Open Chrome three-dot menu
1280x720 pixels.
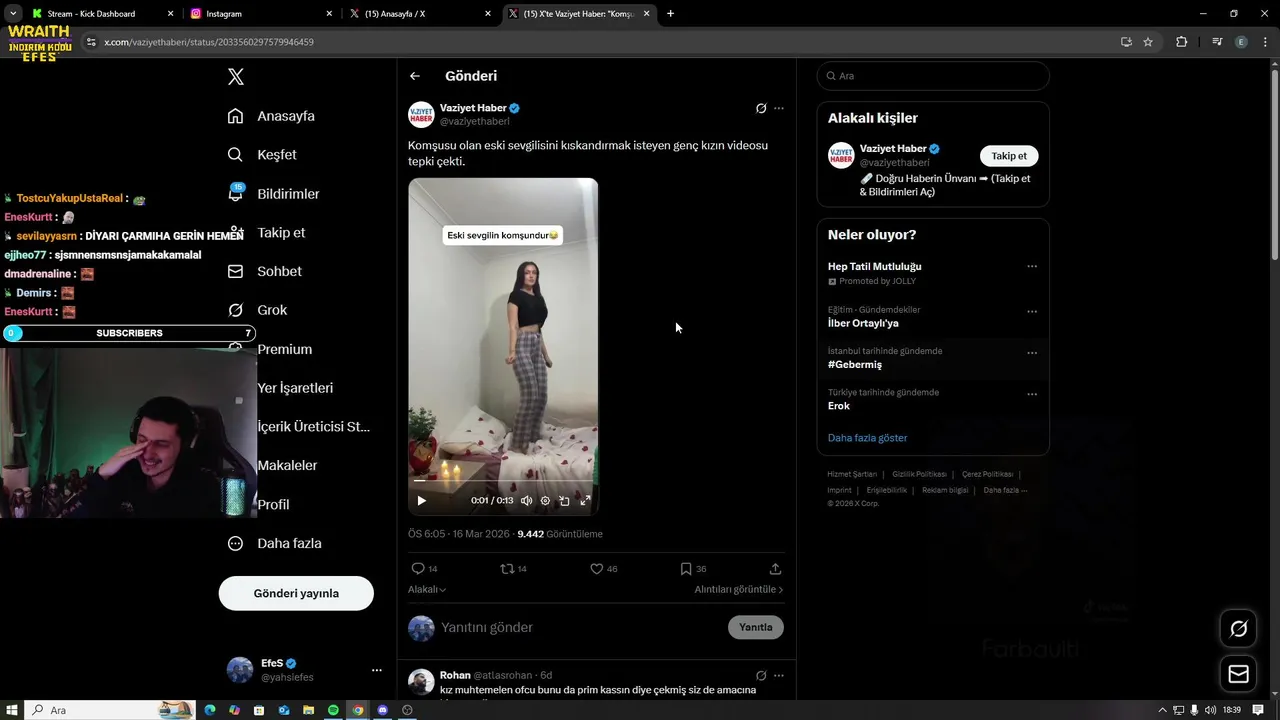pyautogui.click(x=1263, y=42)
